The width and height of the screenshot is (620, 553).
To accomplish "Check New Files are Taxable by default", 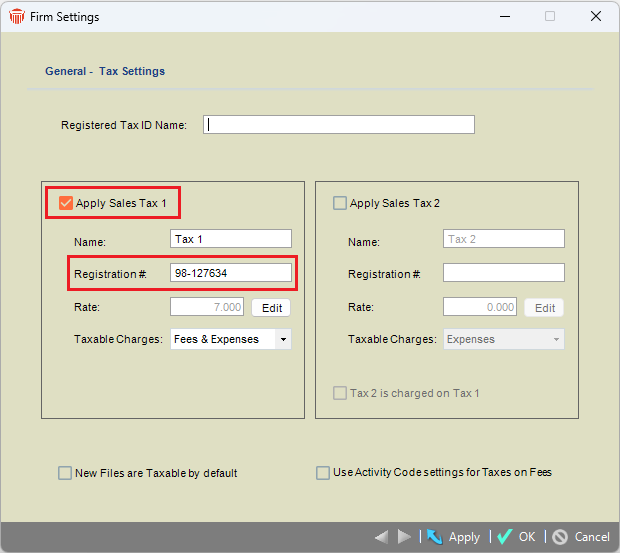I will tap(65, 473).
